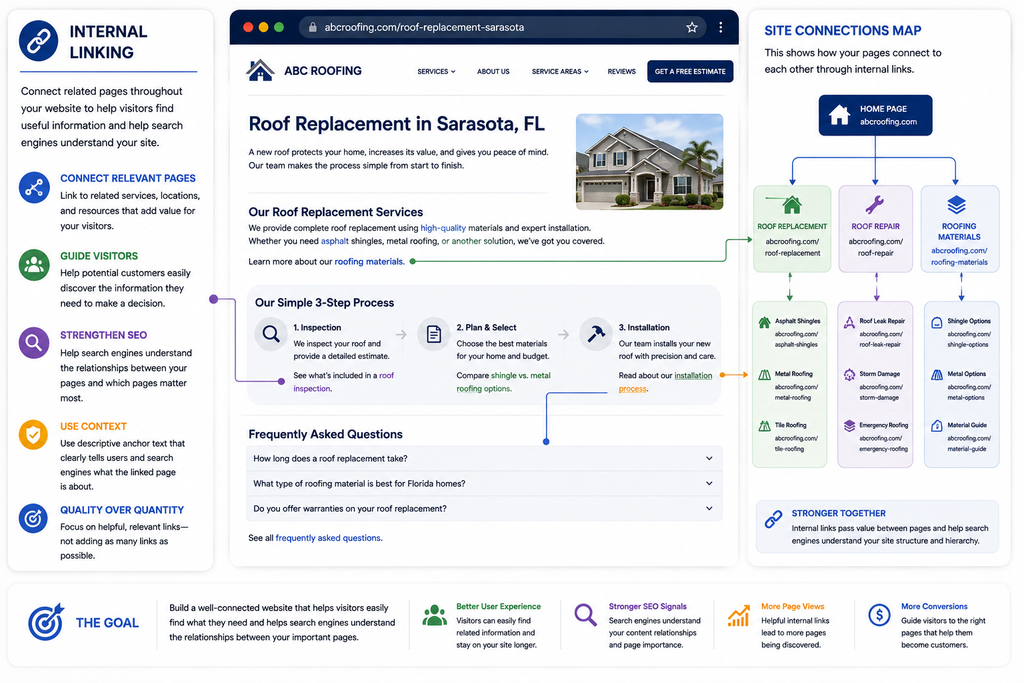Click the Internal Linking chain icon

[x=39, y=40]
